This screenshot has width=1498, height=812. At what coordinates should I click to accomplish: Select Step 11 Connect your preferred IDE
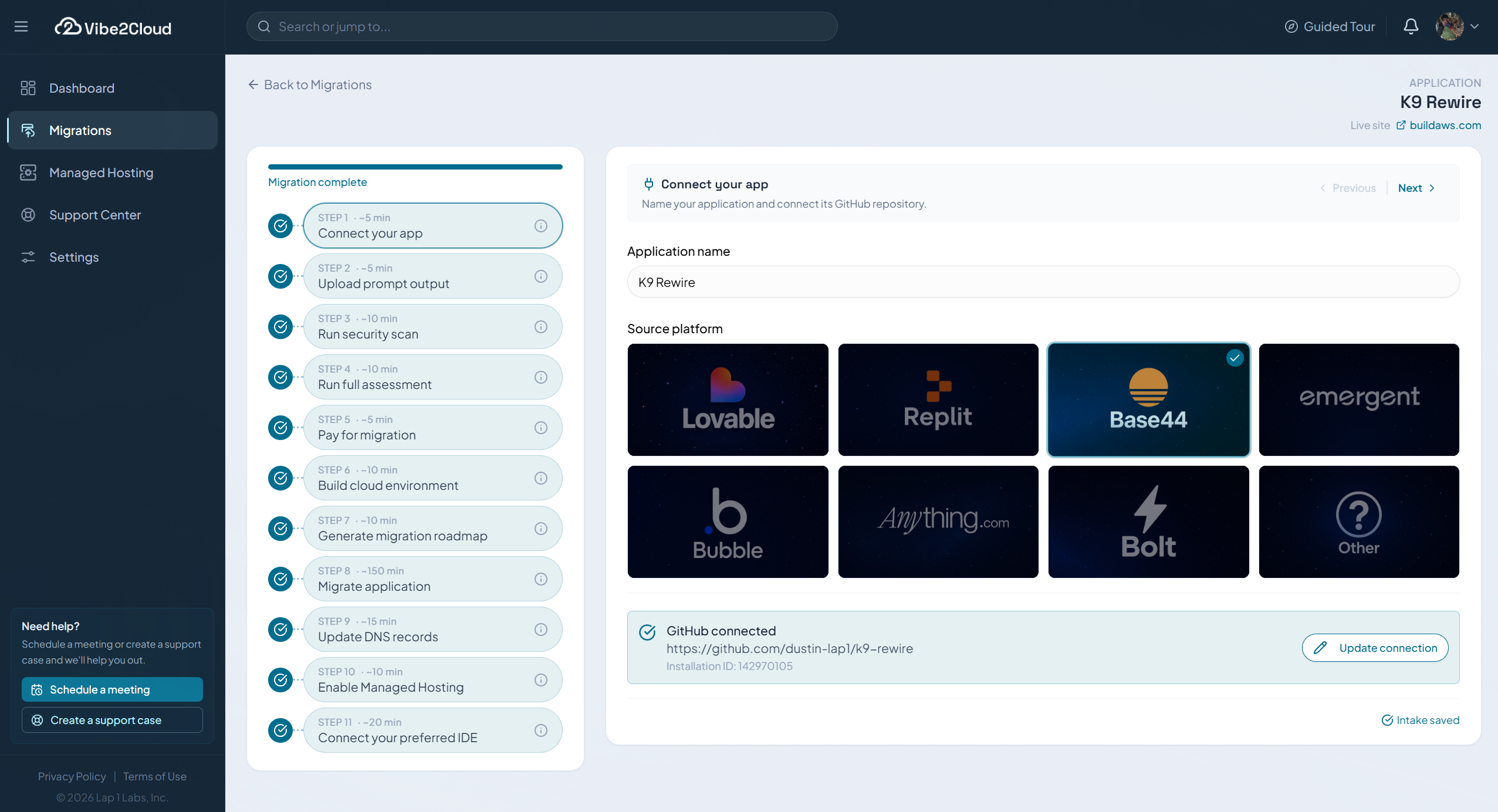[x=432, y=730]
